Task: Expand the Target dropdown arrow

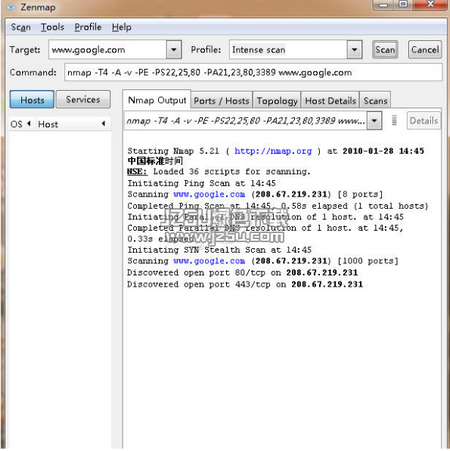Action: pos(174,50)
